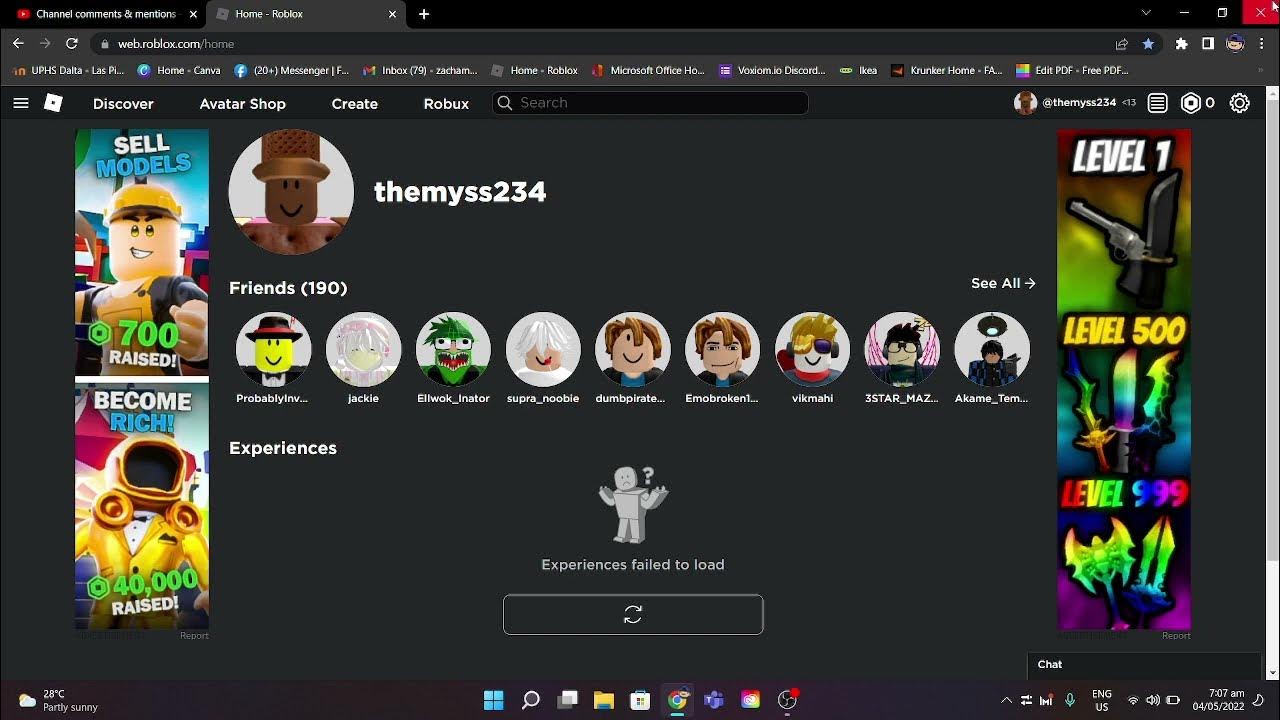Open UPHS Dalta bookmark
This screenshot has height=720, width=1280.
tap(68, 71)
